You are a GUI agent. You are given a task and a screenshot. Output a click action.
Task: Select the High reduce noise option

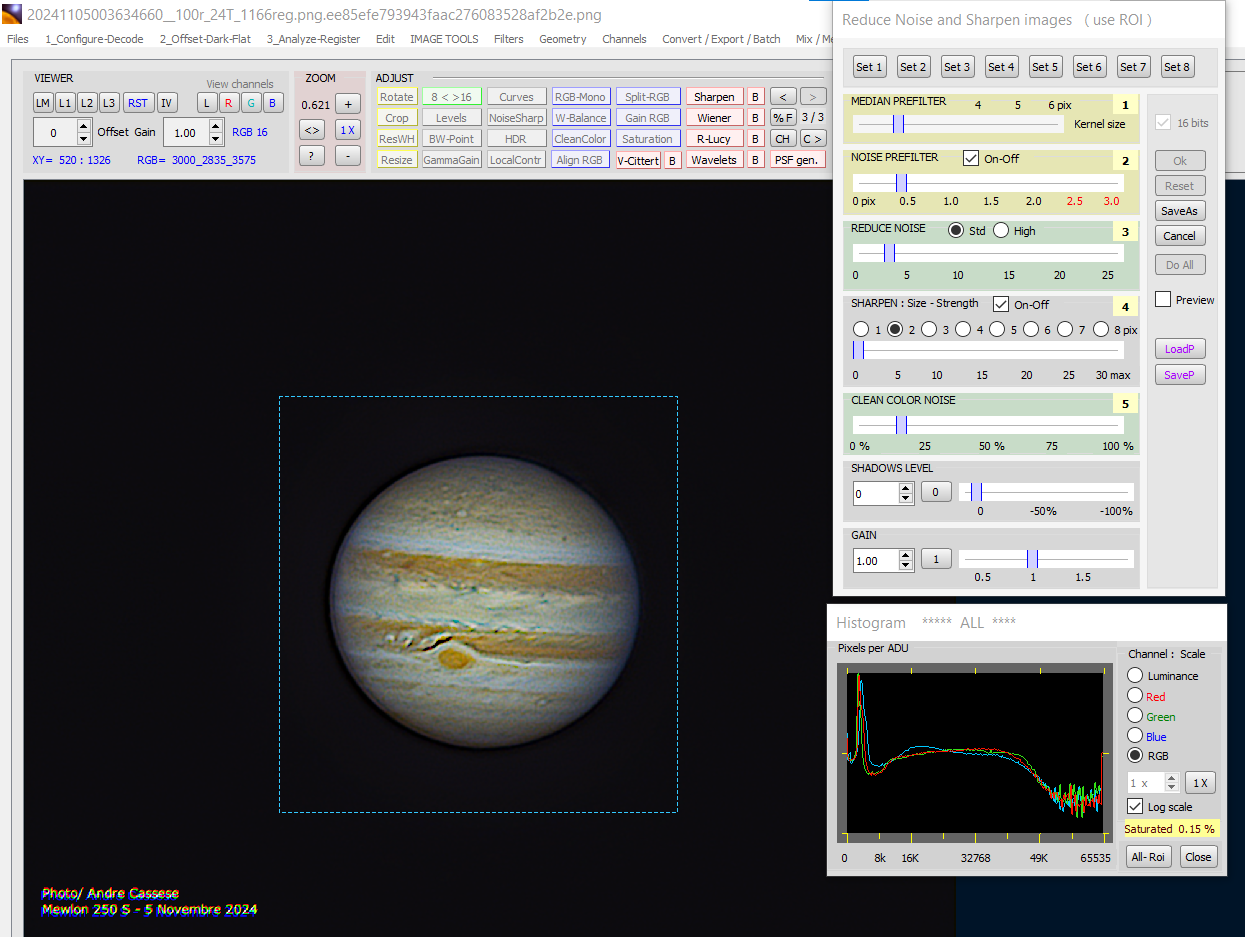(x=1001, y=231)
